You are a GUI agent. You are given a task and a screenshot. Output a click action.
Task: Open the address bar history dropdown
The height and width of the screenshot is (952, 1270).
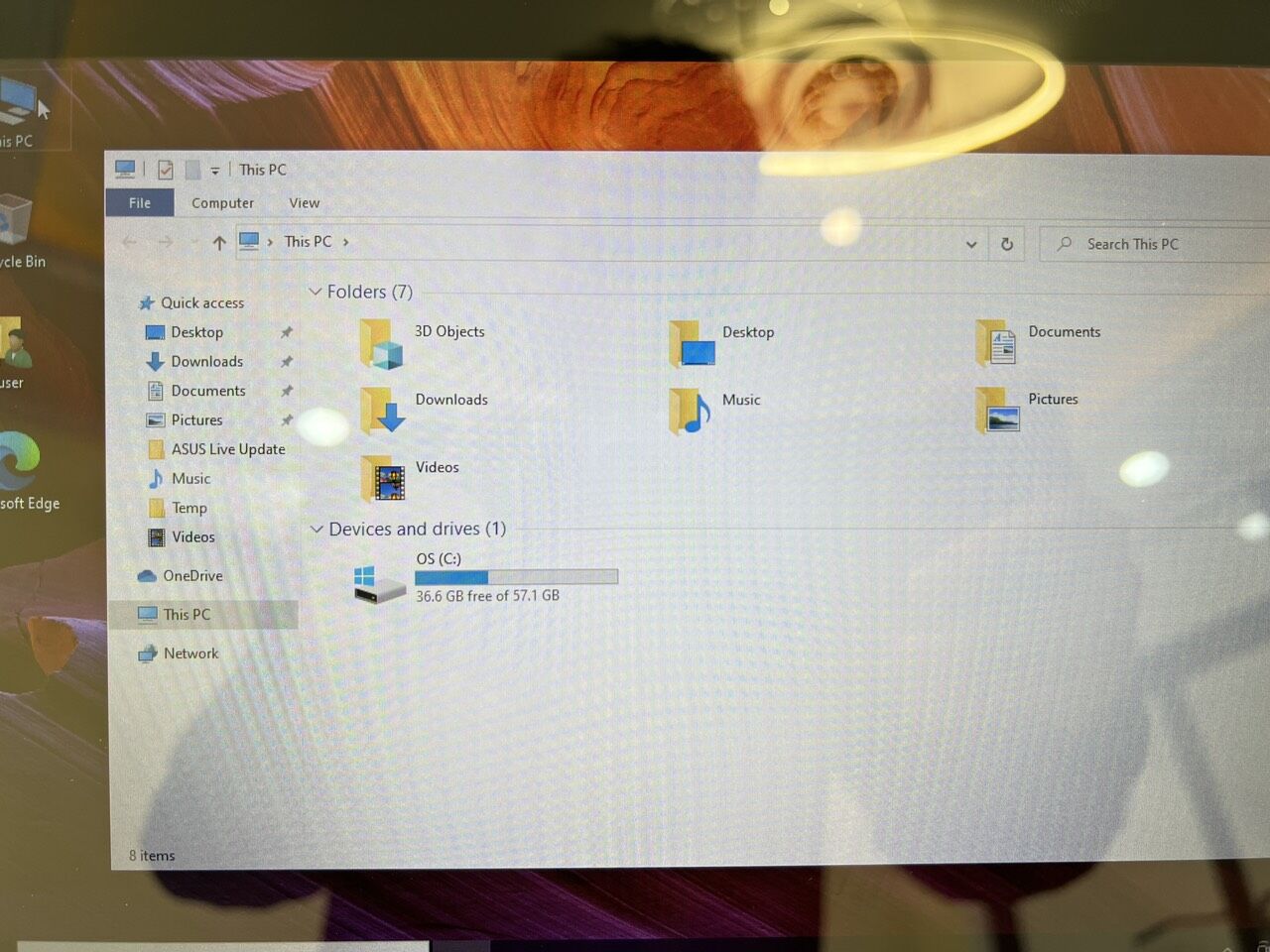971,244
